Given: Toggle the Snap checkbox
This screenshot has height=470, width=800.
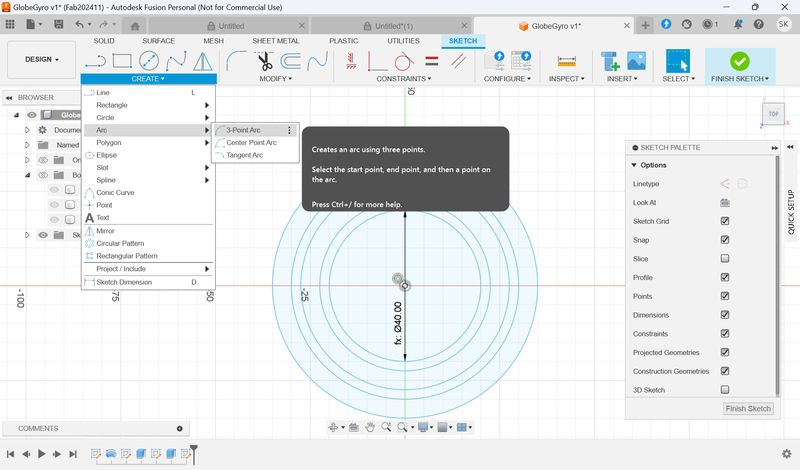Looking at the screenshot, I should 724,240.
